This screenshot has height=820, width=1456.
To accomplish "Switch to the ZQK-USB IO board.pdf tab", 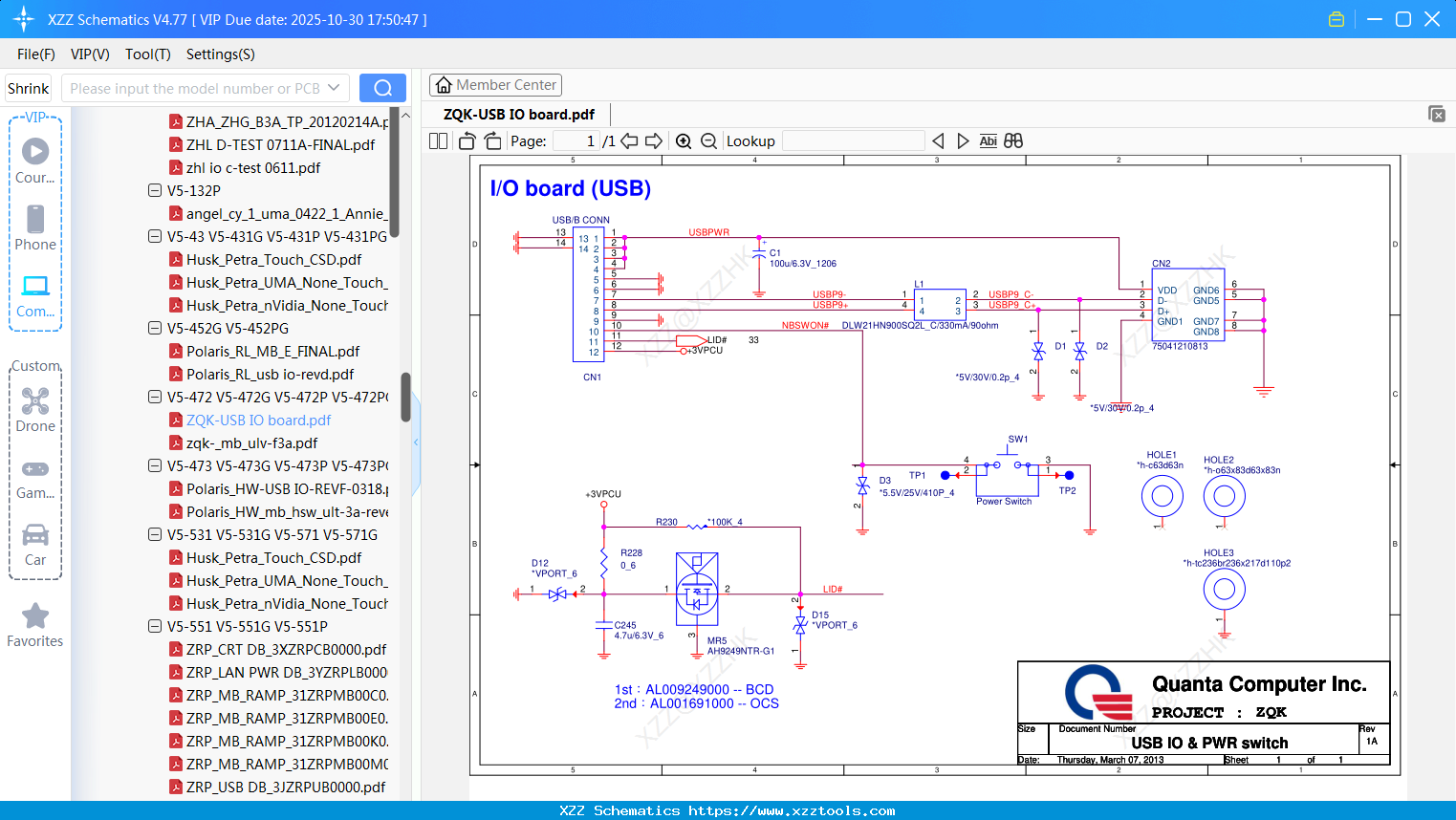I will pyautogui.click(x=519, y=115).
